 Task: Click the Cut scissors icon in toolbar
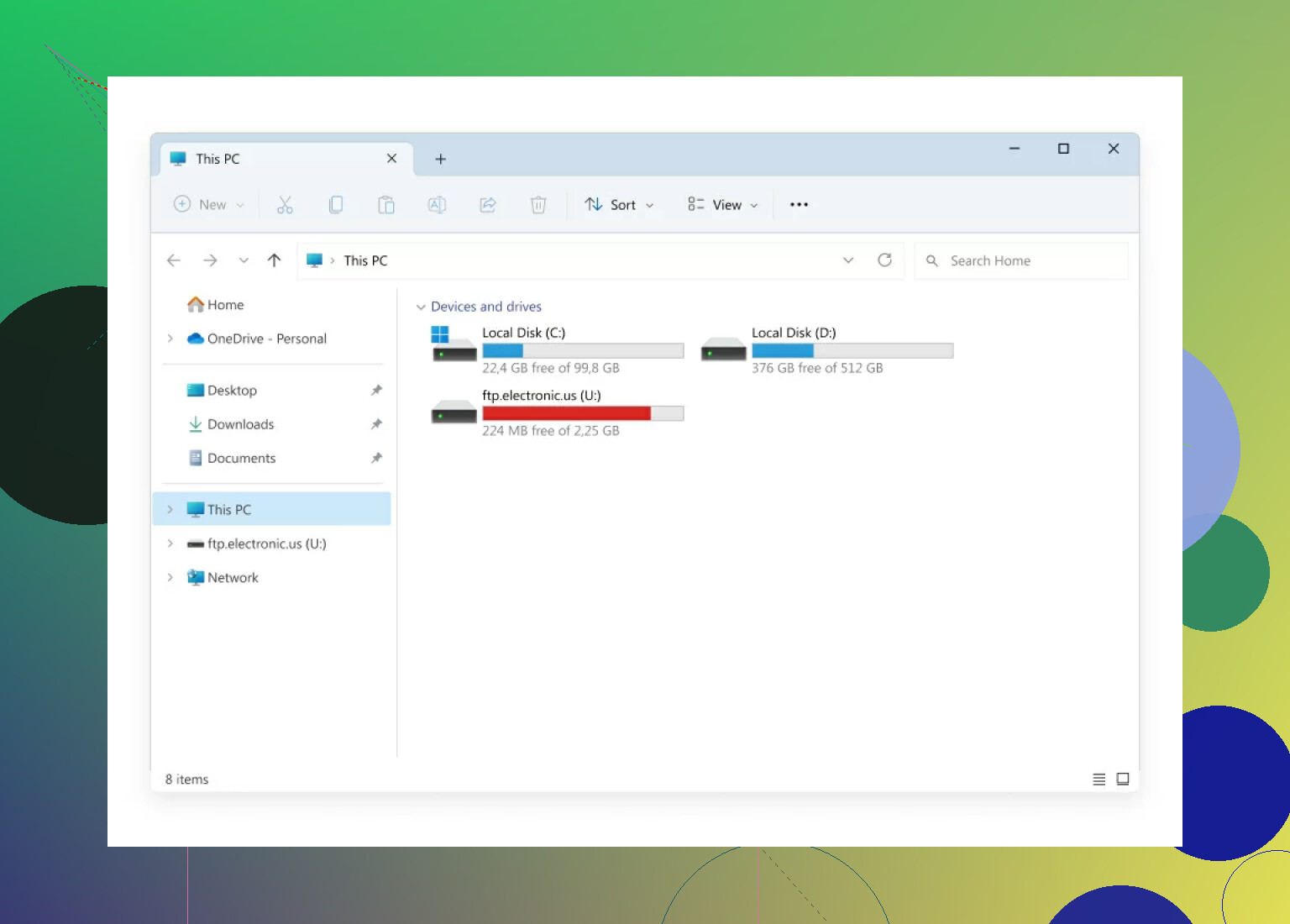coord(285,205)
